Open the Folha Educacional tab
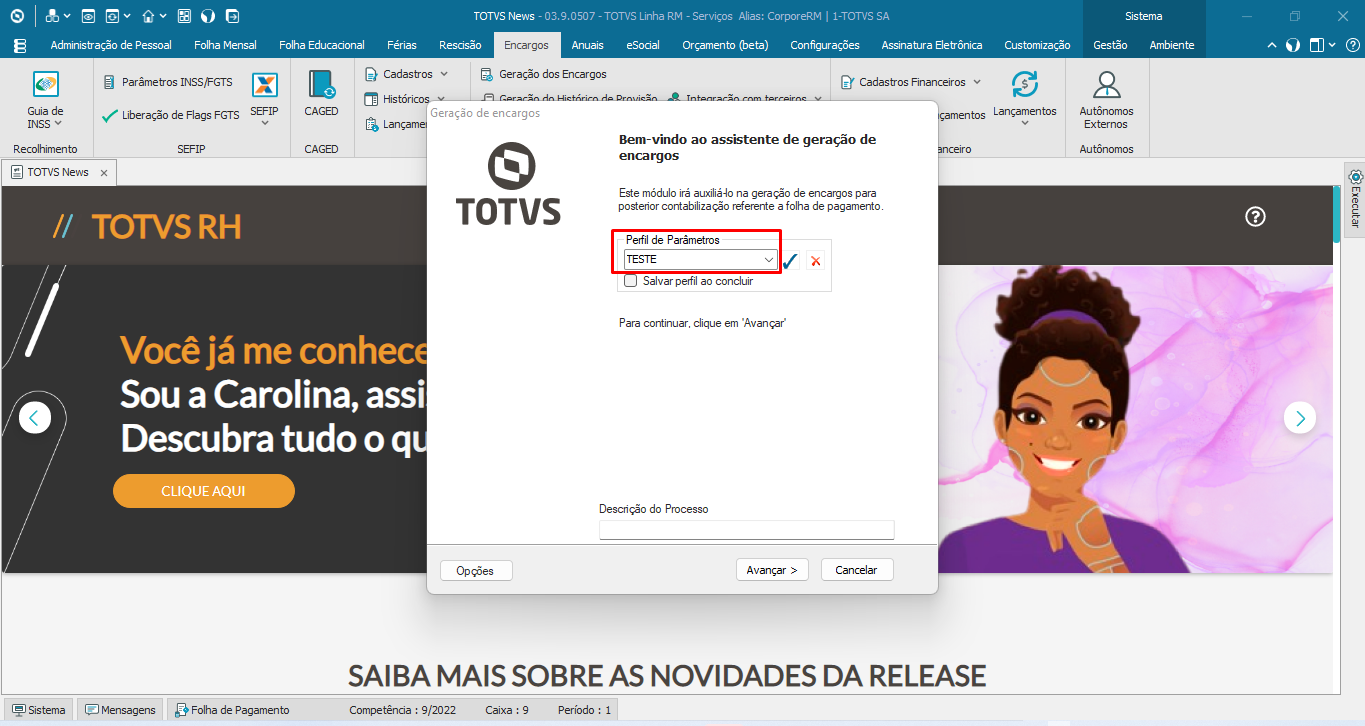The height and width of the screenshot is (726, 1365). [322, 45]
